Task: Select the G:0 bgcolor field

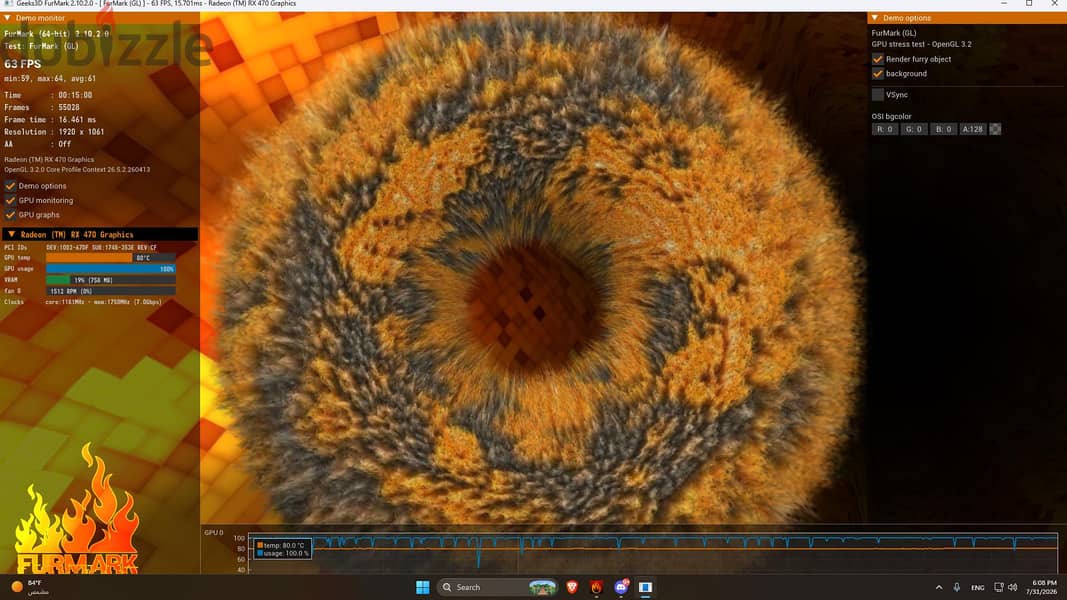Action: tap(914, 129)
